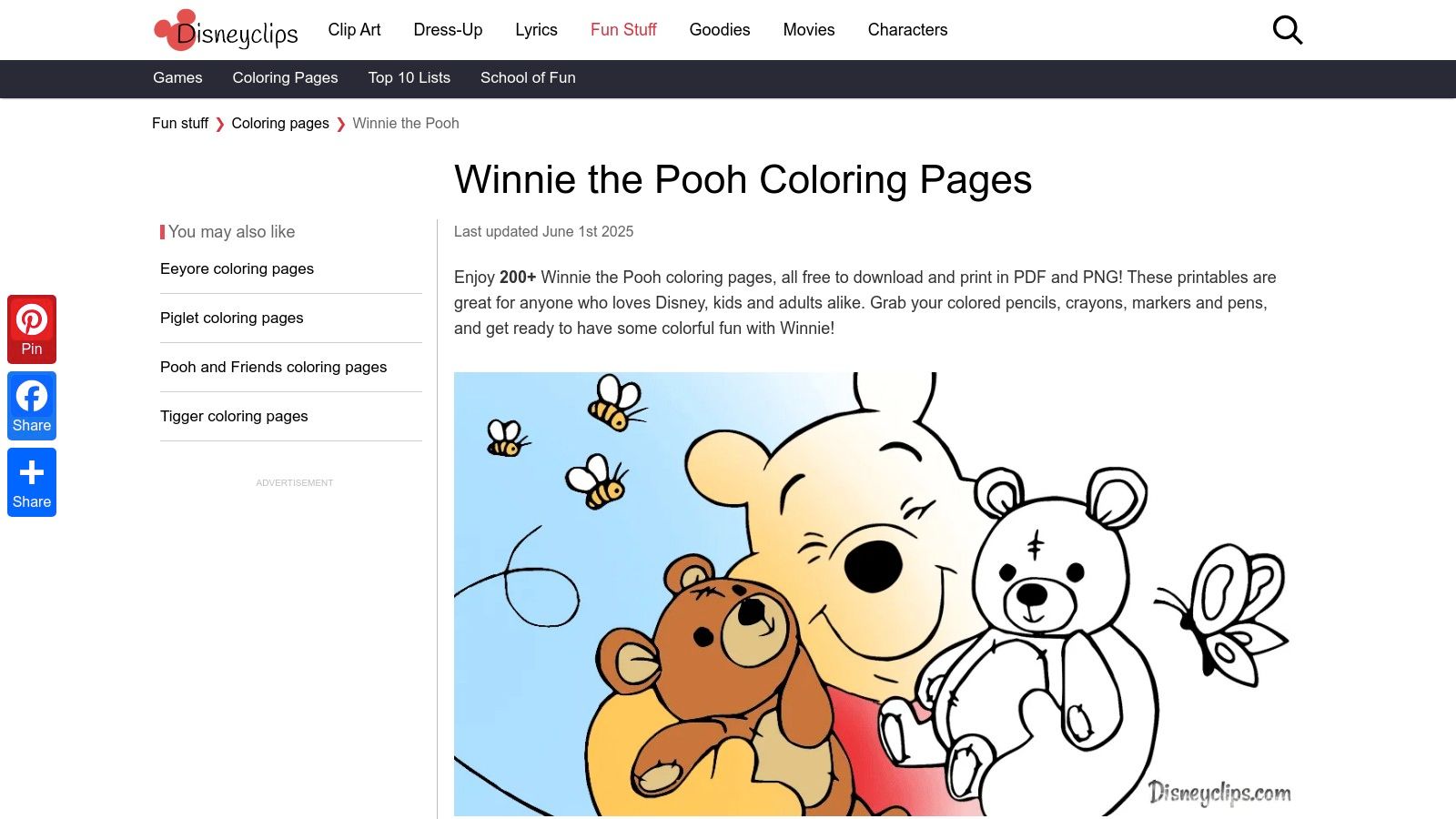Share the page on Facebook
This screenshot has width=1456, height=819.
32,406
